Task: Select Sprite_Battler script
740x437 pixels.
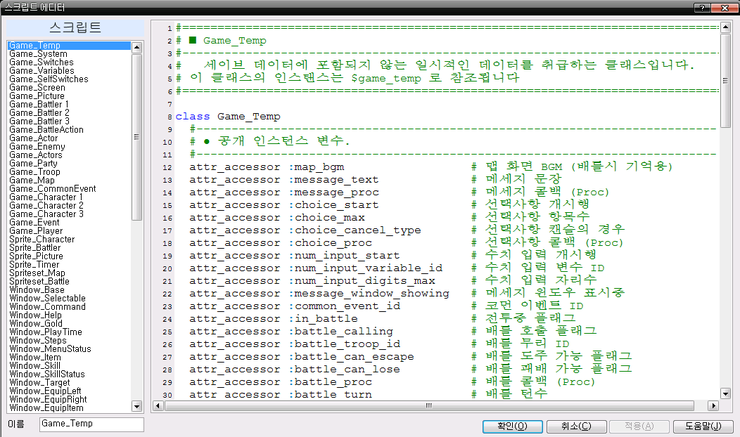Action: [x=69, y=248]
